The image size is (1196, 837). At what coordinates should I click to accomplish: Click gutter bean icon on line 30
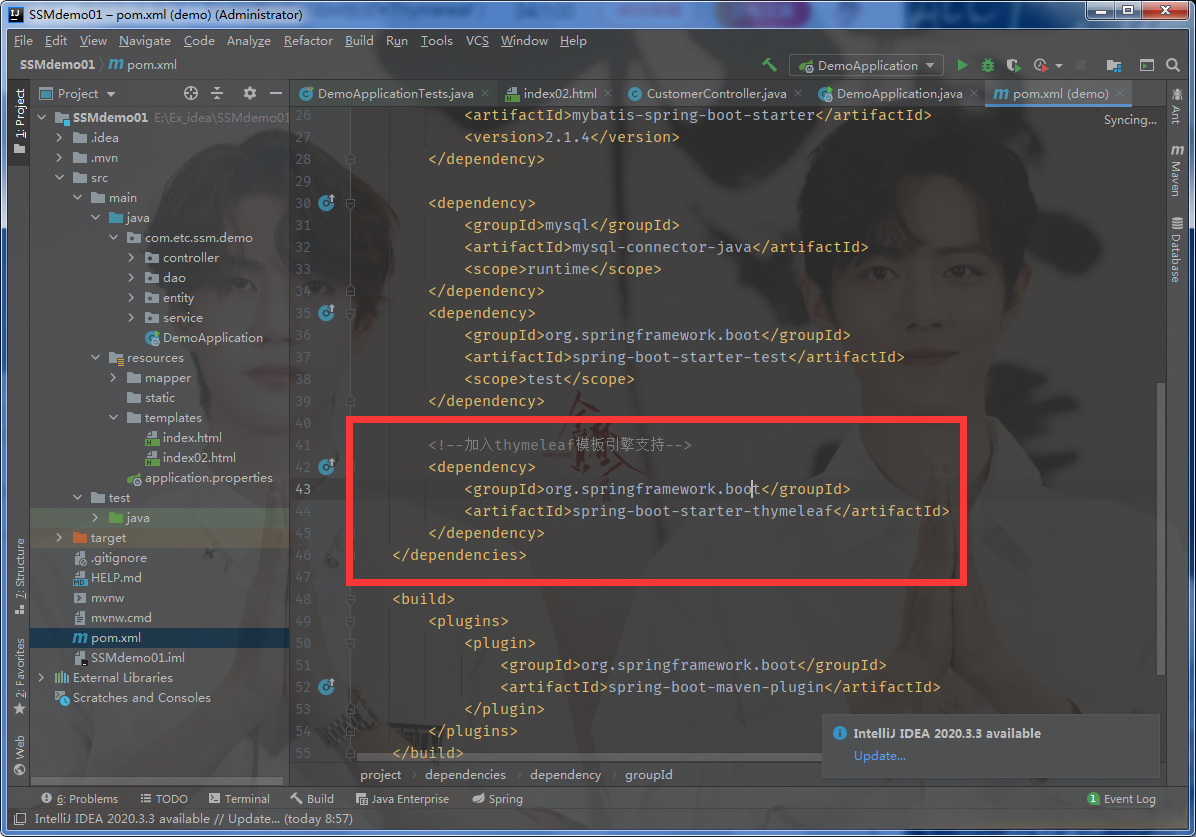point(326,203)
